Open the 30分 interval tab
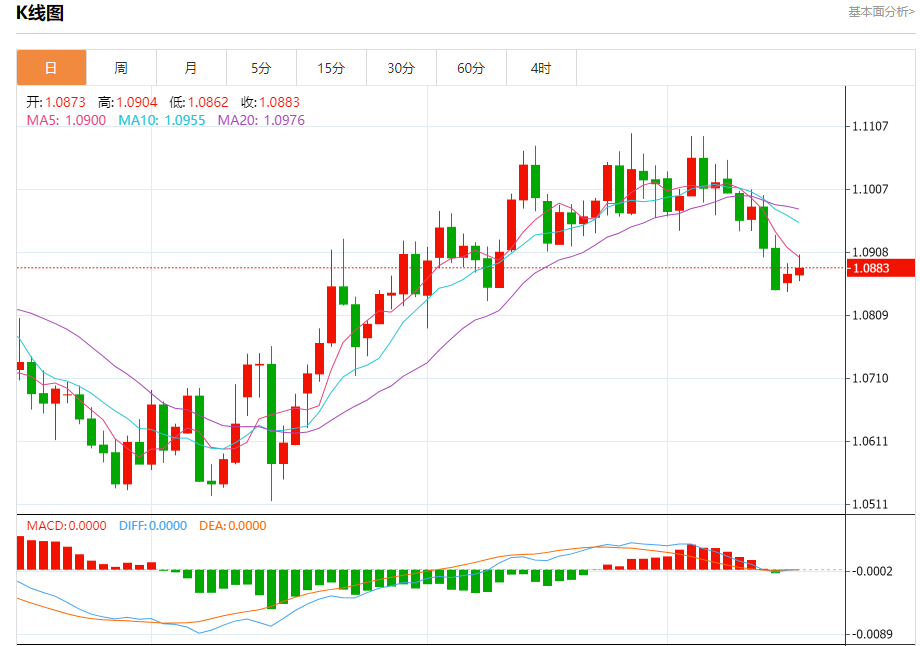Screen dimensions: 920x646 (x=401, y=68)
